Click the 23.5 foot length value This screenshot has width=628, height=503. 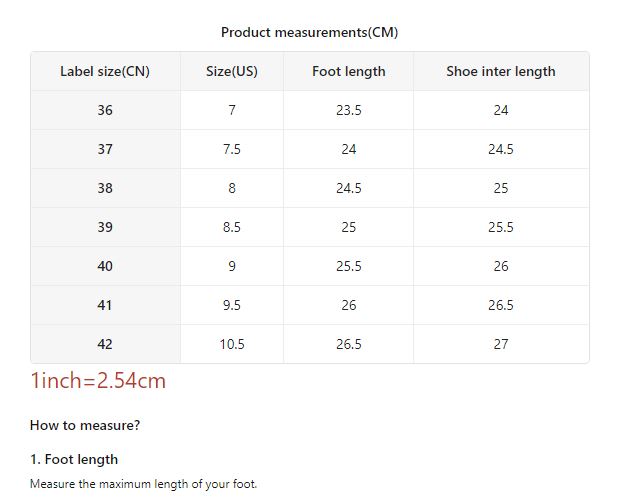pos(348,110)
